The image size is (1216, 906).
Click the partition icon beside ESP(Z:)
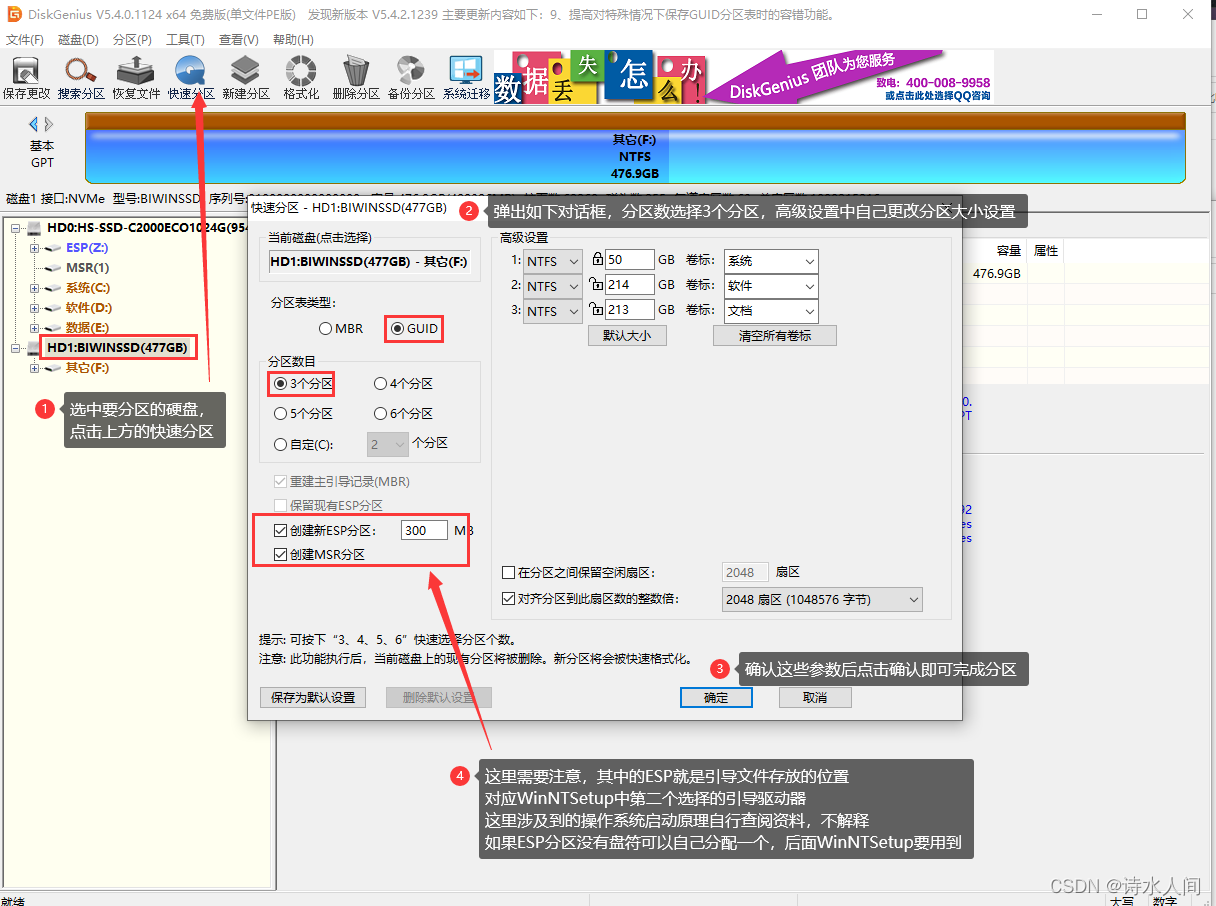(x=54, y=248)
